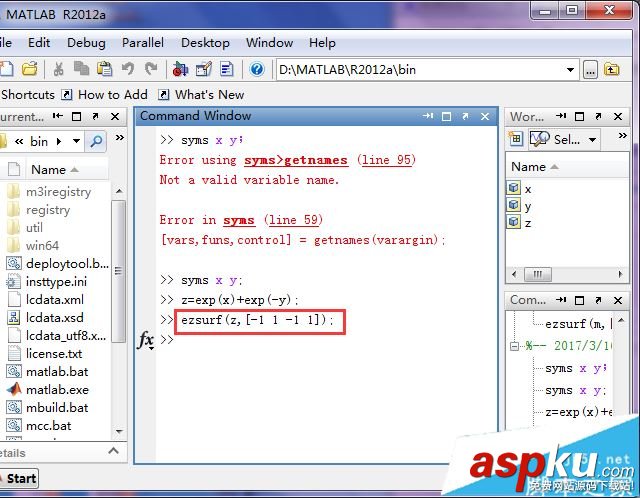Click the current directory path field
Screen dimensions: 640x498
tap(420, 70)
